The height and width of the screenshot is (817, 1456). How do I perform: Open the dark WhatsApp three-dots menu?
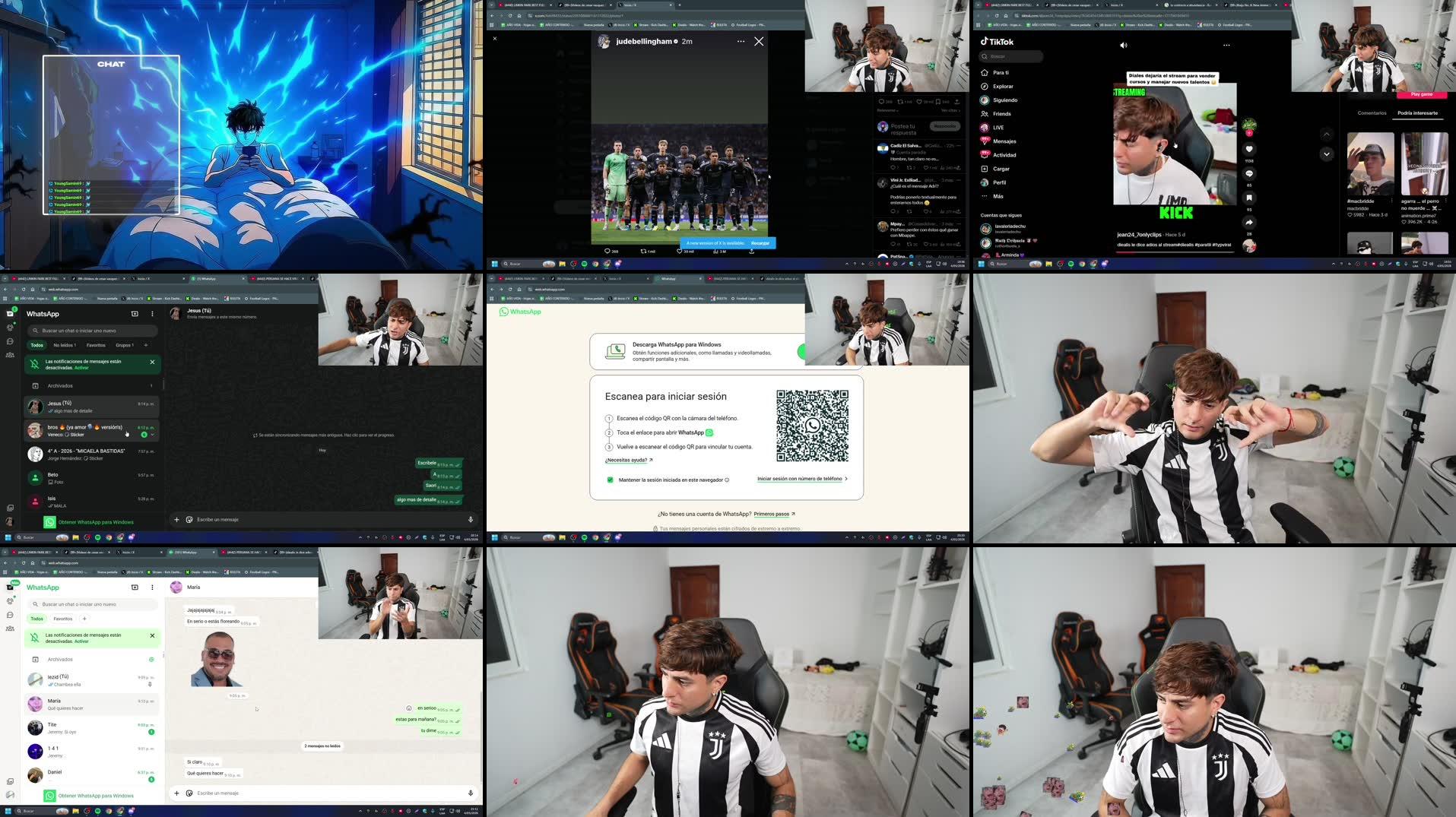[152, 313]
